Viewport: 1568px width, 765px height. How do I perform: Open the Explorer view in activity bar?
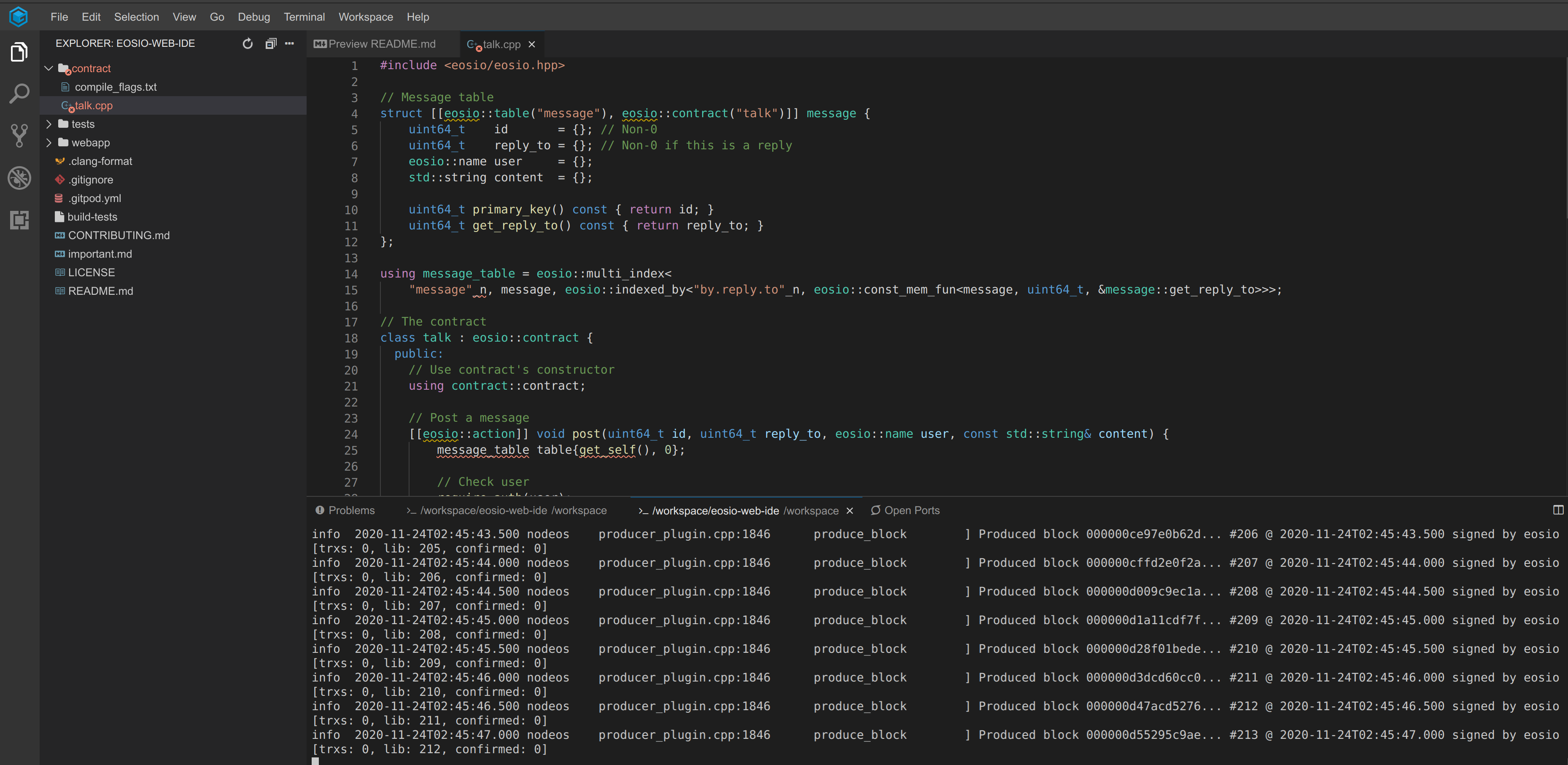coord(19,52)
